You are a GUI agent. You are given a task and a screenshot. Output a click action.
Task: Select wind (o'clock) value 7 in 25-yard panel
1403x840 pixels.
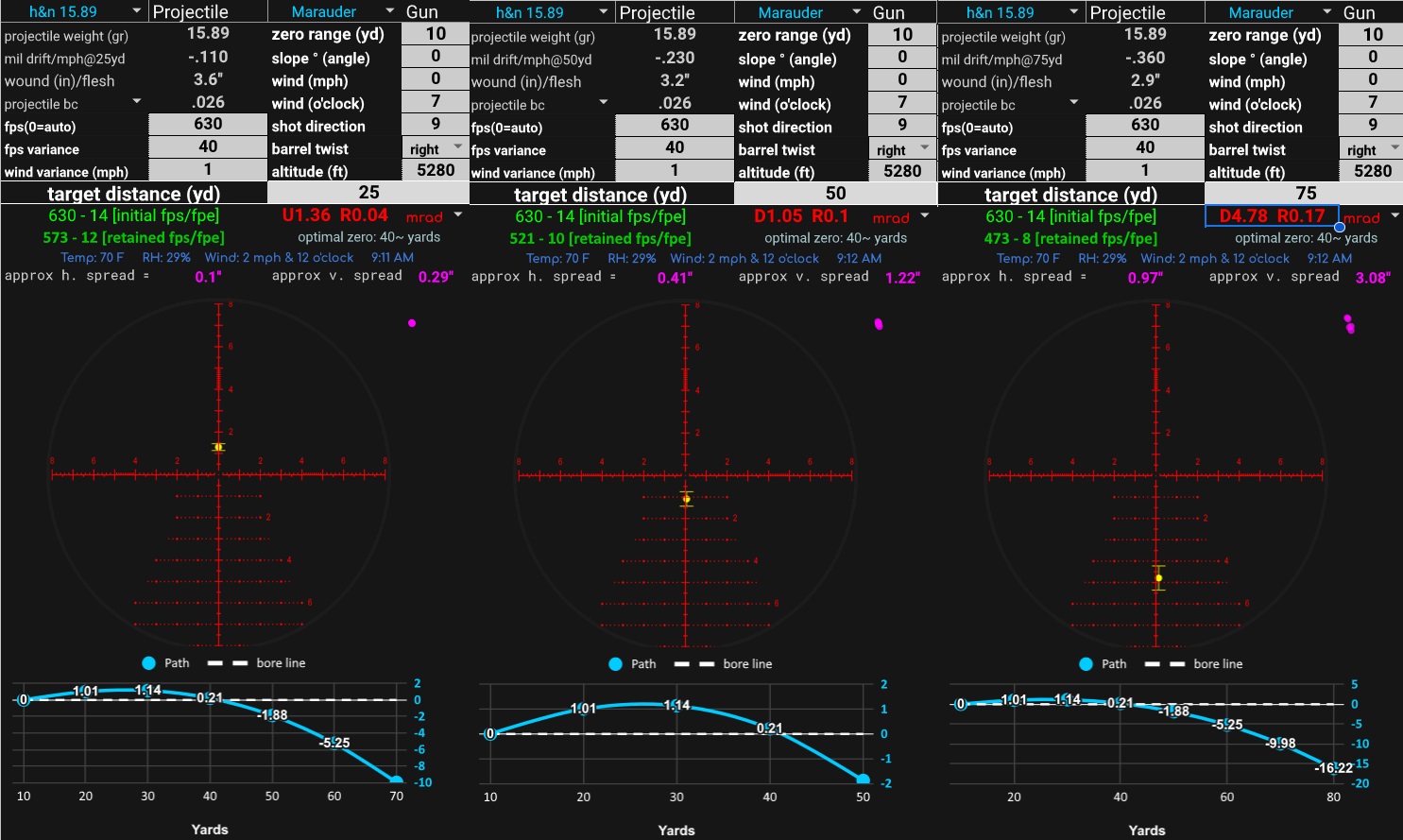[x=436, y=102]
